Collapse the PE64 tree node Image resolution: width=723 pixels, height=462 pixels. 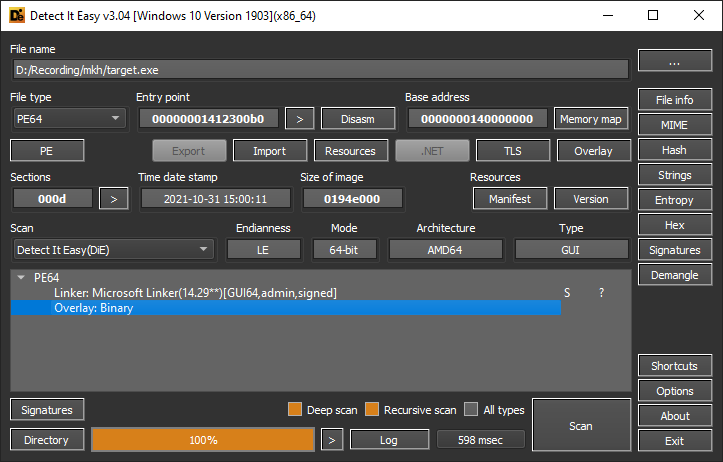22,277
